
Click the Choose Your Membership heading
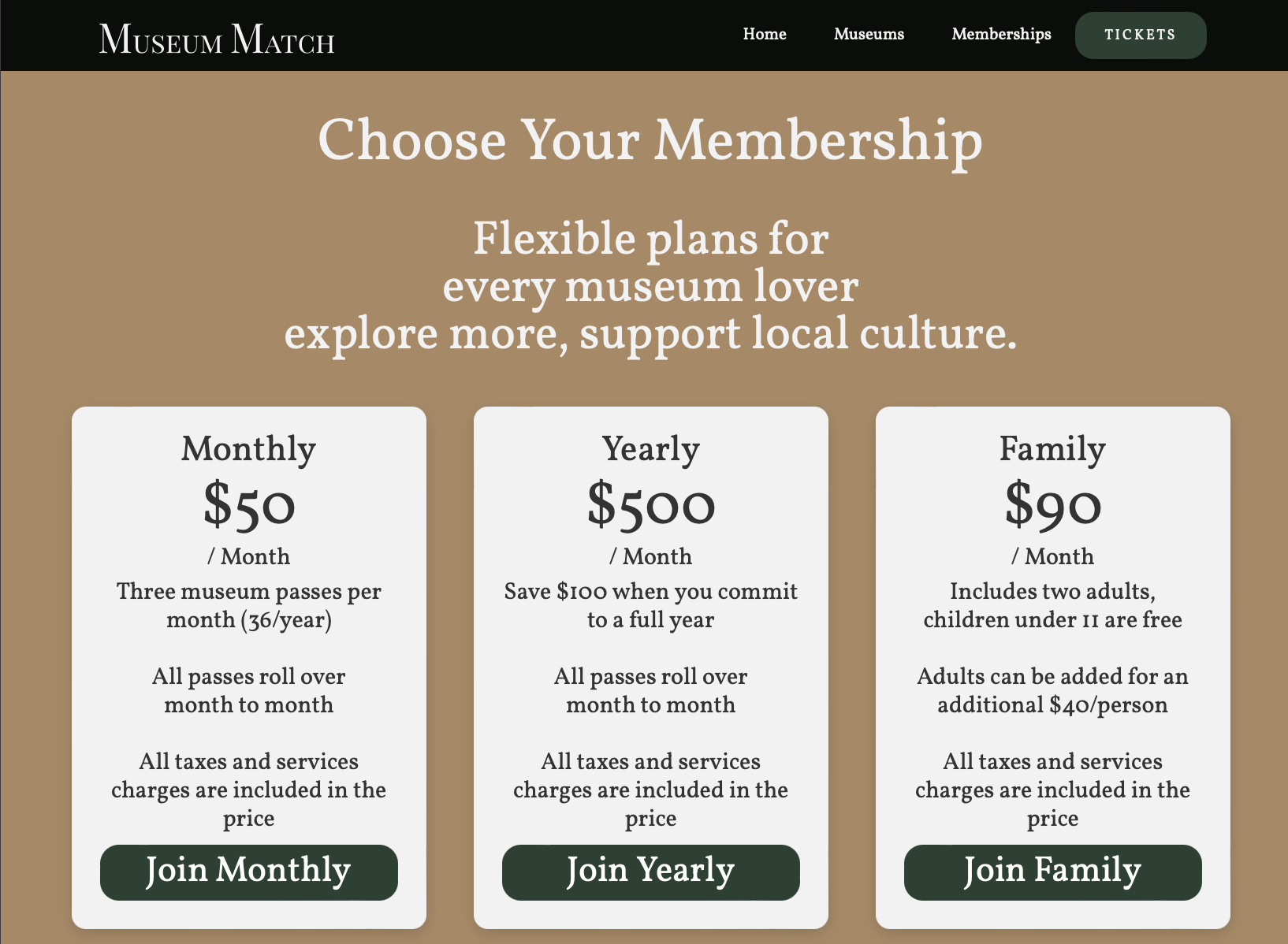pyautogui.click(x=650, y=140)
